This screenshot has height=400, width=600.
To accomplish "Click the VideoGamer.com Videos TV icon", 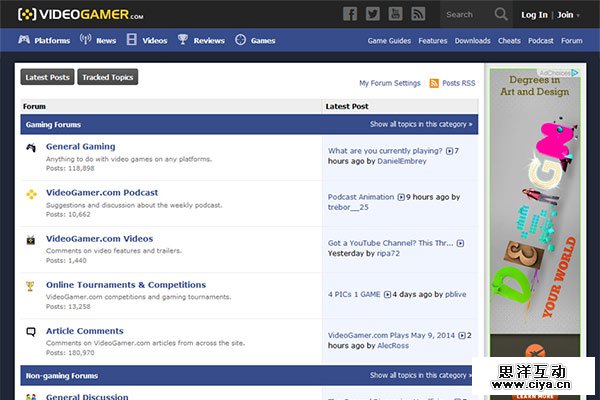I will [x=31, y=240].
